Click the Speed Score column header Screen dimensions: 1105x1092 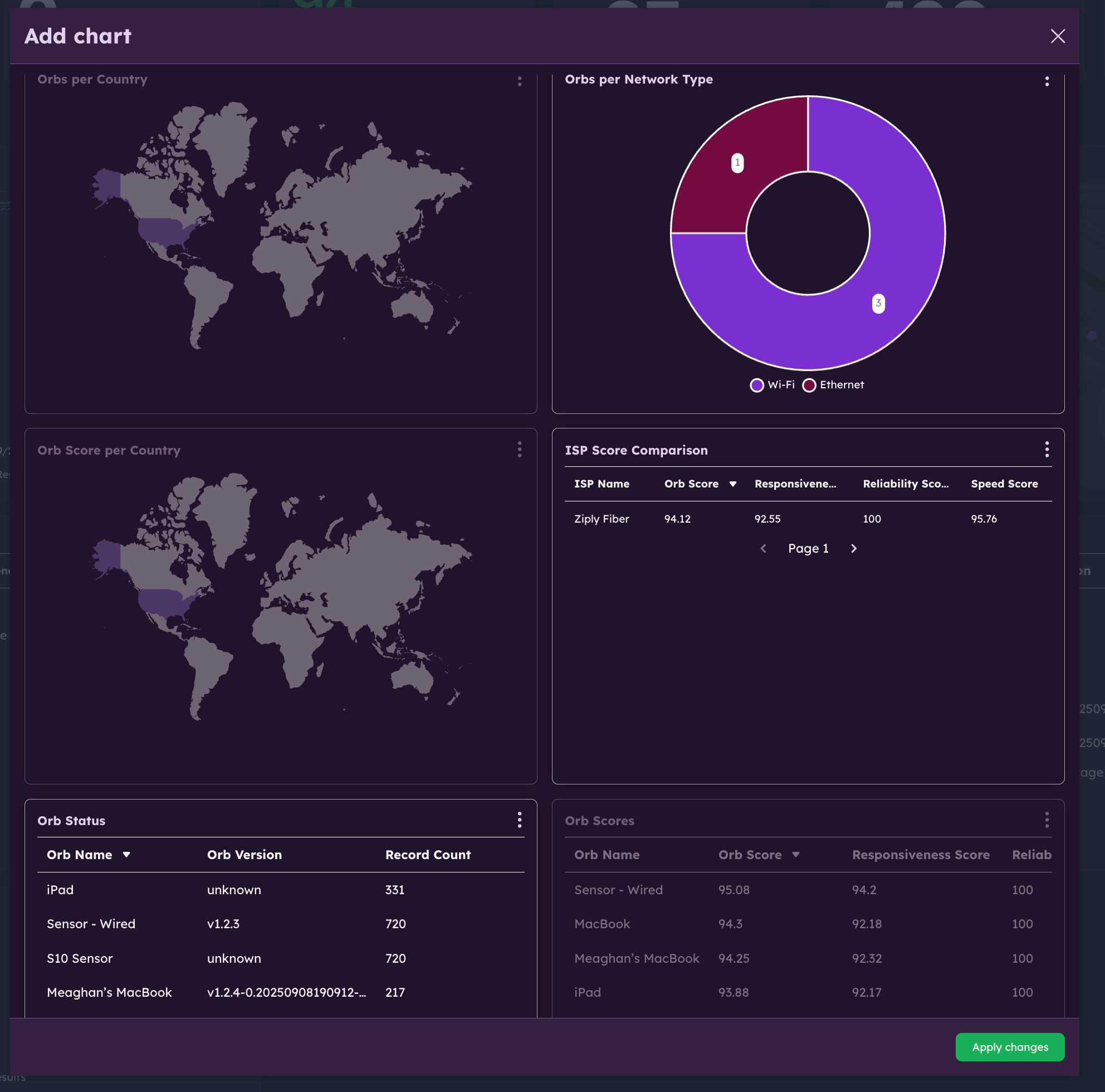coord(1004,484)
